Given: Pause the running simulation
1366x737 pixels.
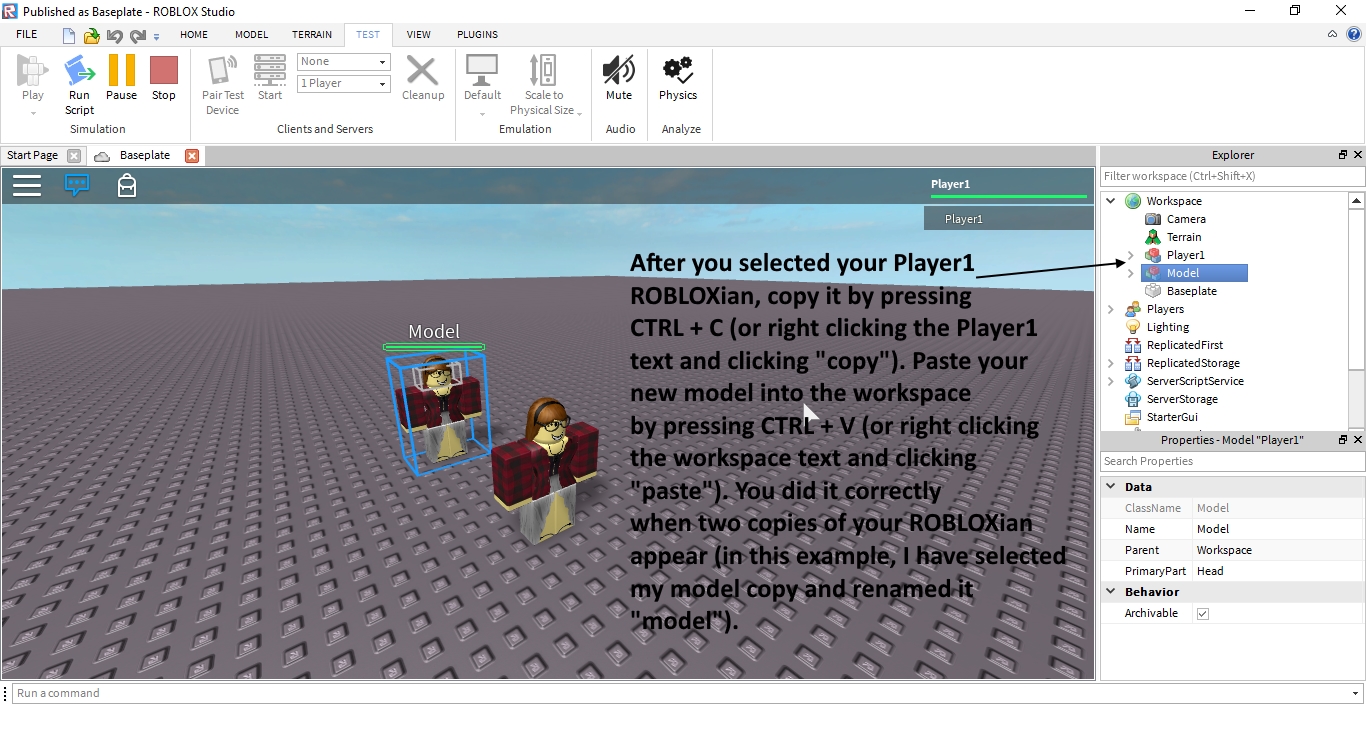Looking at the screenshot, I should click(x=121, y=72).
